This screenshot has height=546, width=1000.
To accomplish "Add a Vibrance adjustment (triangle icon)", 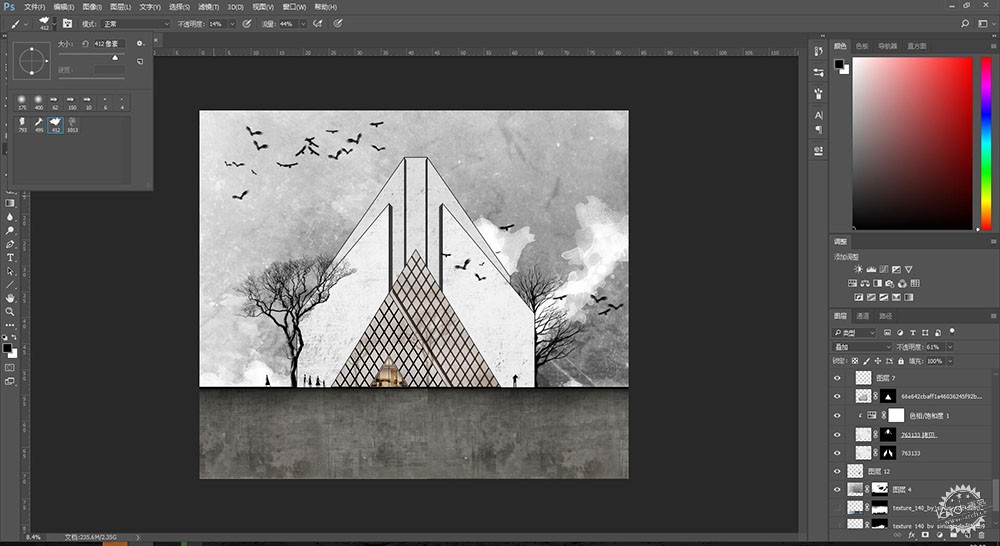I will (x=909, y=269).
